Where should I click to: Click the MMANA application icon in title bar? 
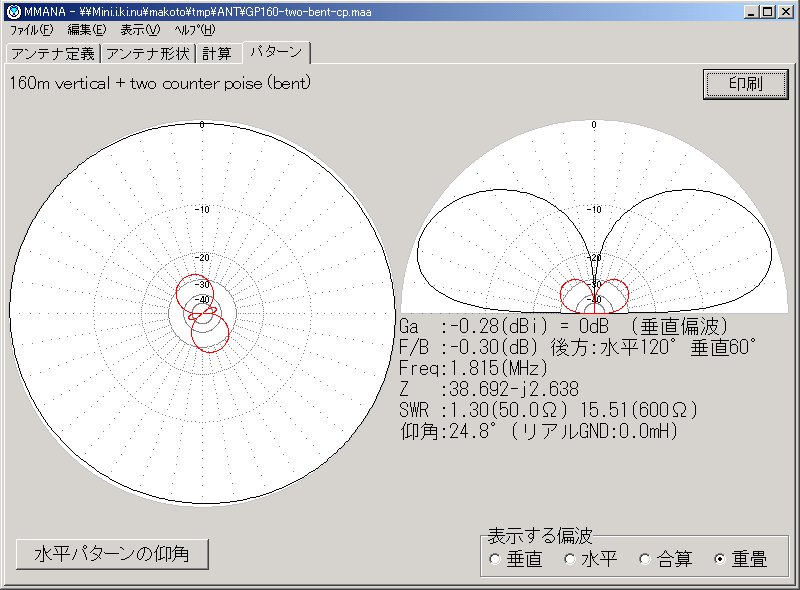click(12, 11)
